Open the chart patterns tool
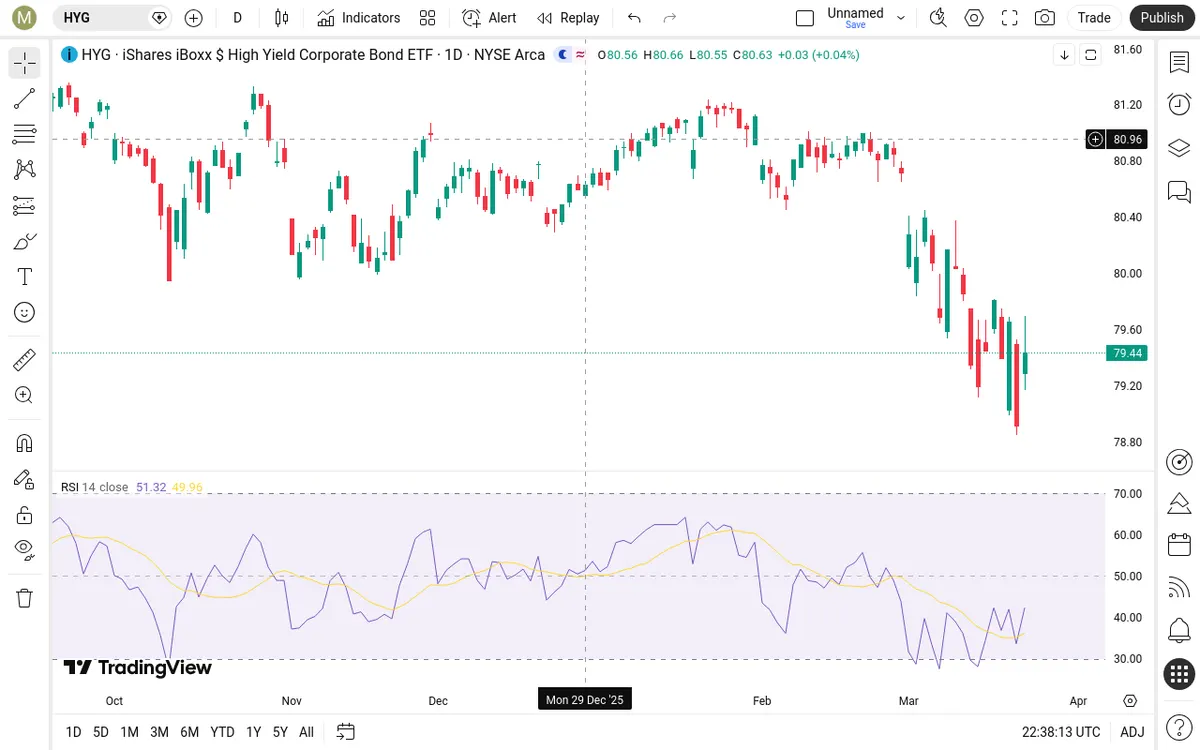1200x750 pixels. [x=25, y=170]
